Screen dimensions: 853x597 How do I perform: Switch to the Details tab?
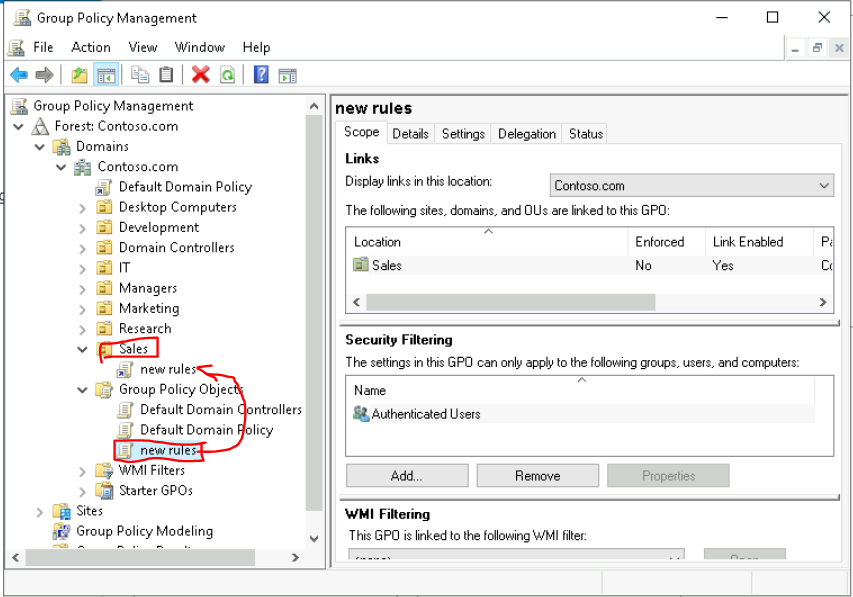[410, 133]
